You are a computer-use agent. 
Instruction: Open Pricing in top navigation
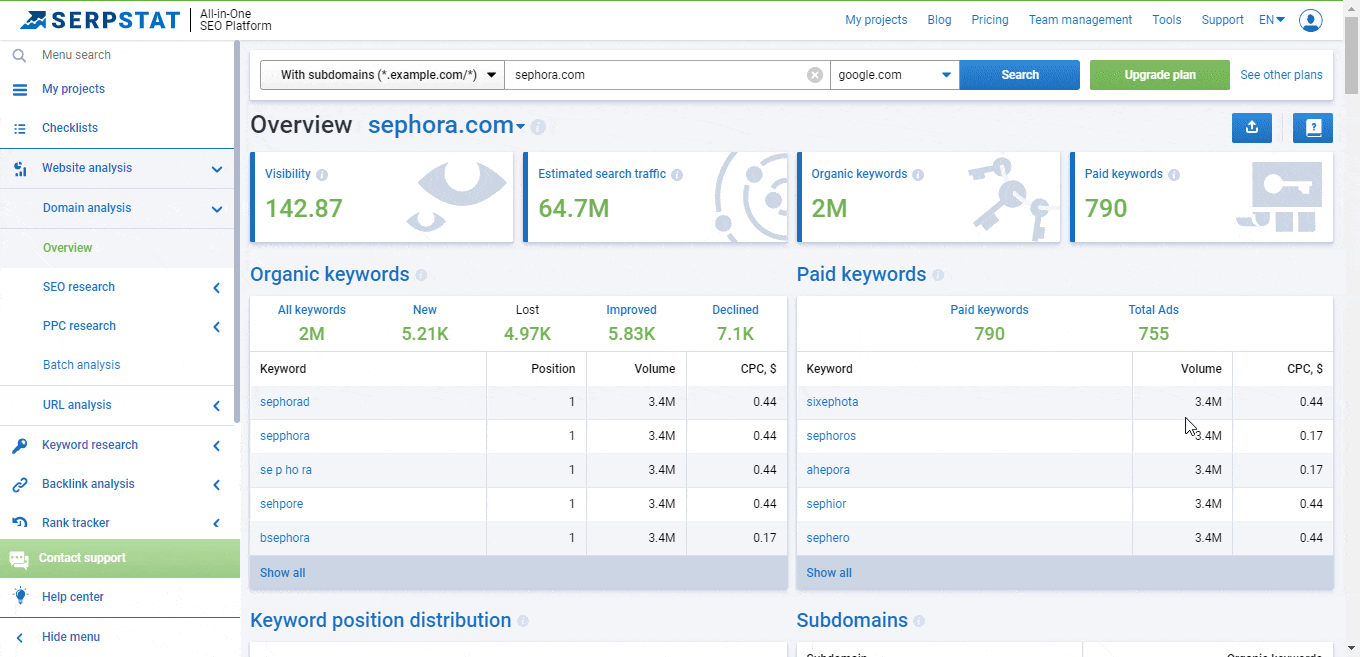click(990, 20)
